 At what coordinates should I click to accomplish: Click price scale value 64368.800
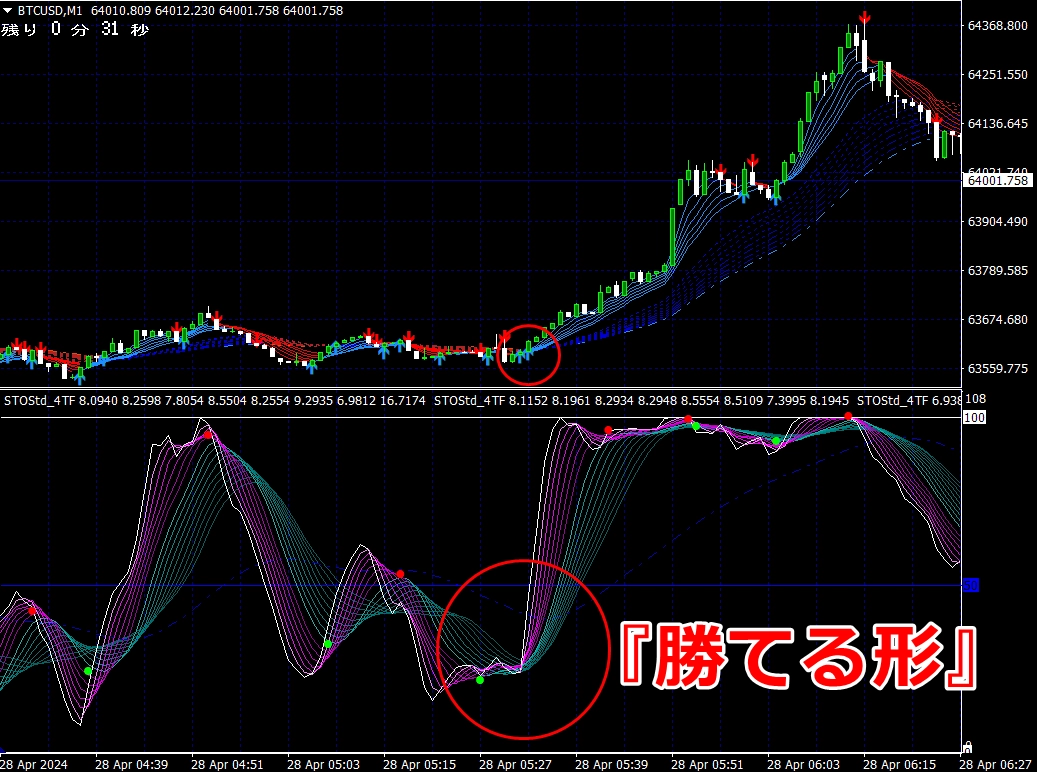click(997, 26)
